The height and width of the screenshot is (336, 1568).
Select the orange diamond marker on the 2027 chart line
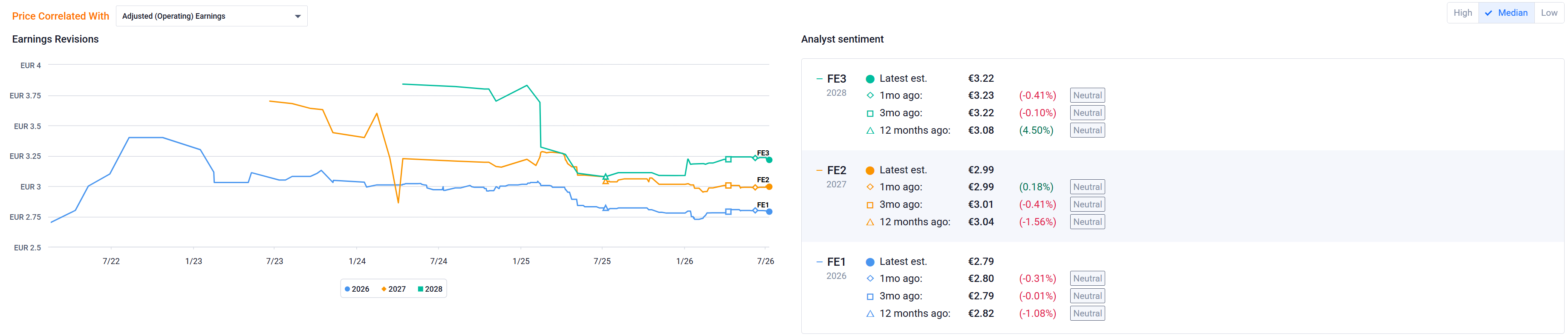755,187
